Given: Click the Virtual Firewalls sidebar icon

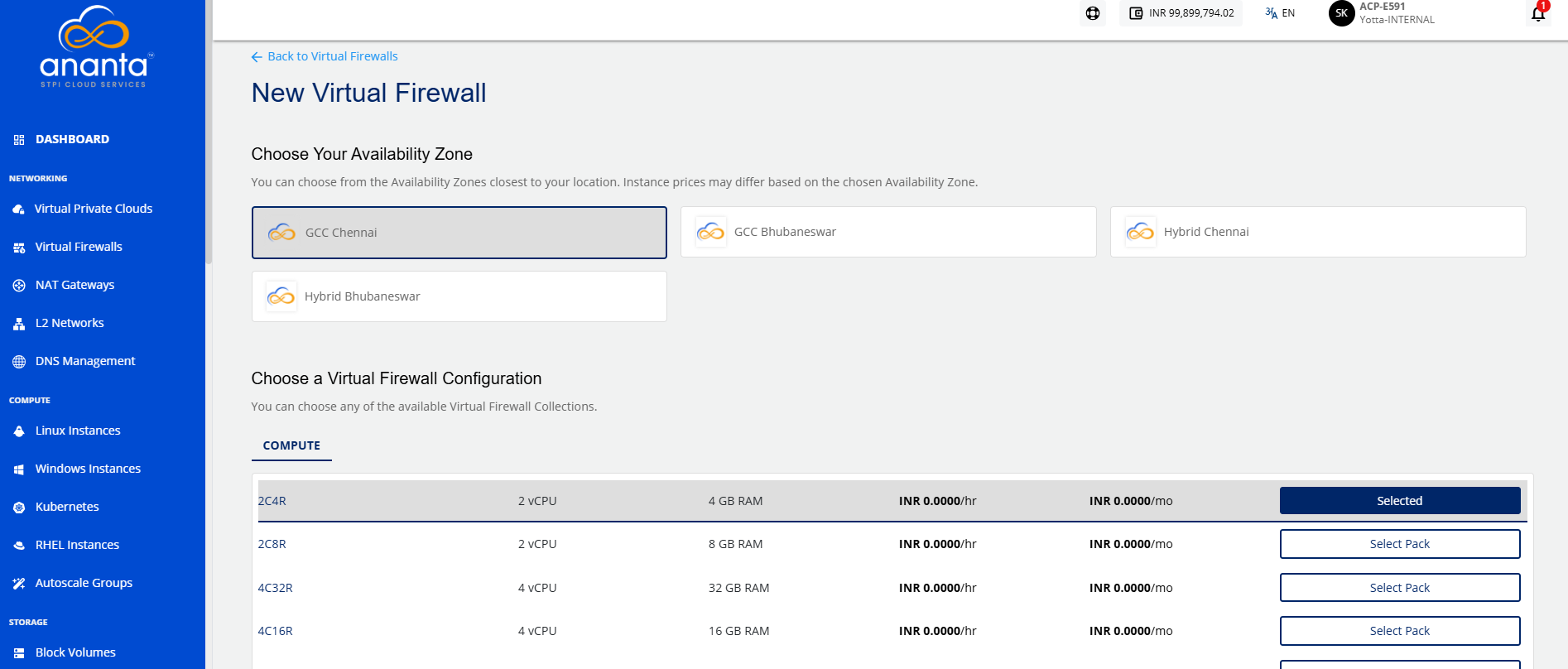Looking at the screenshot, I should pos(19,248).
